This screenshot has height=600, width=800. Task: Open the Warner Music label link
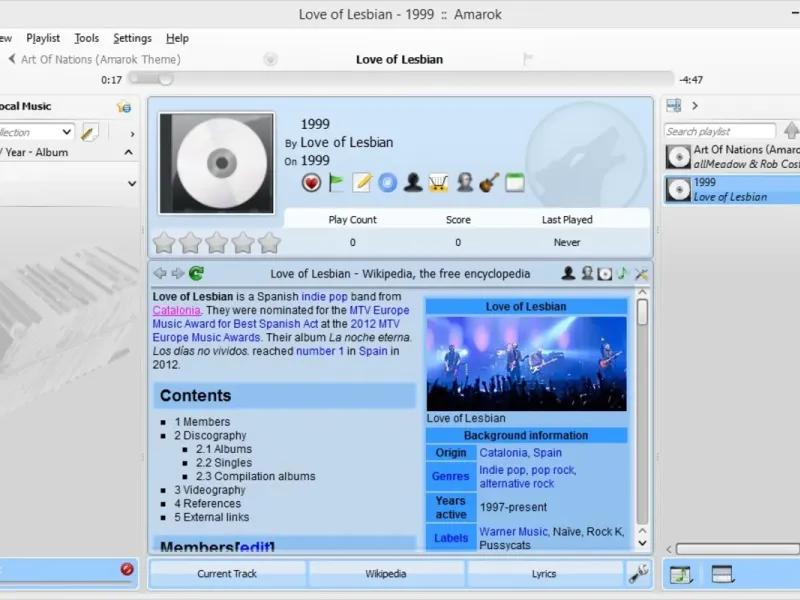pos(513,532)
